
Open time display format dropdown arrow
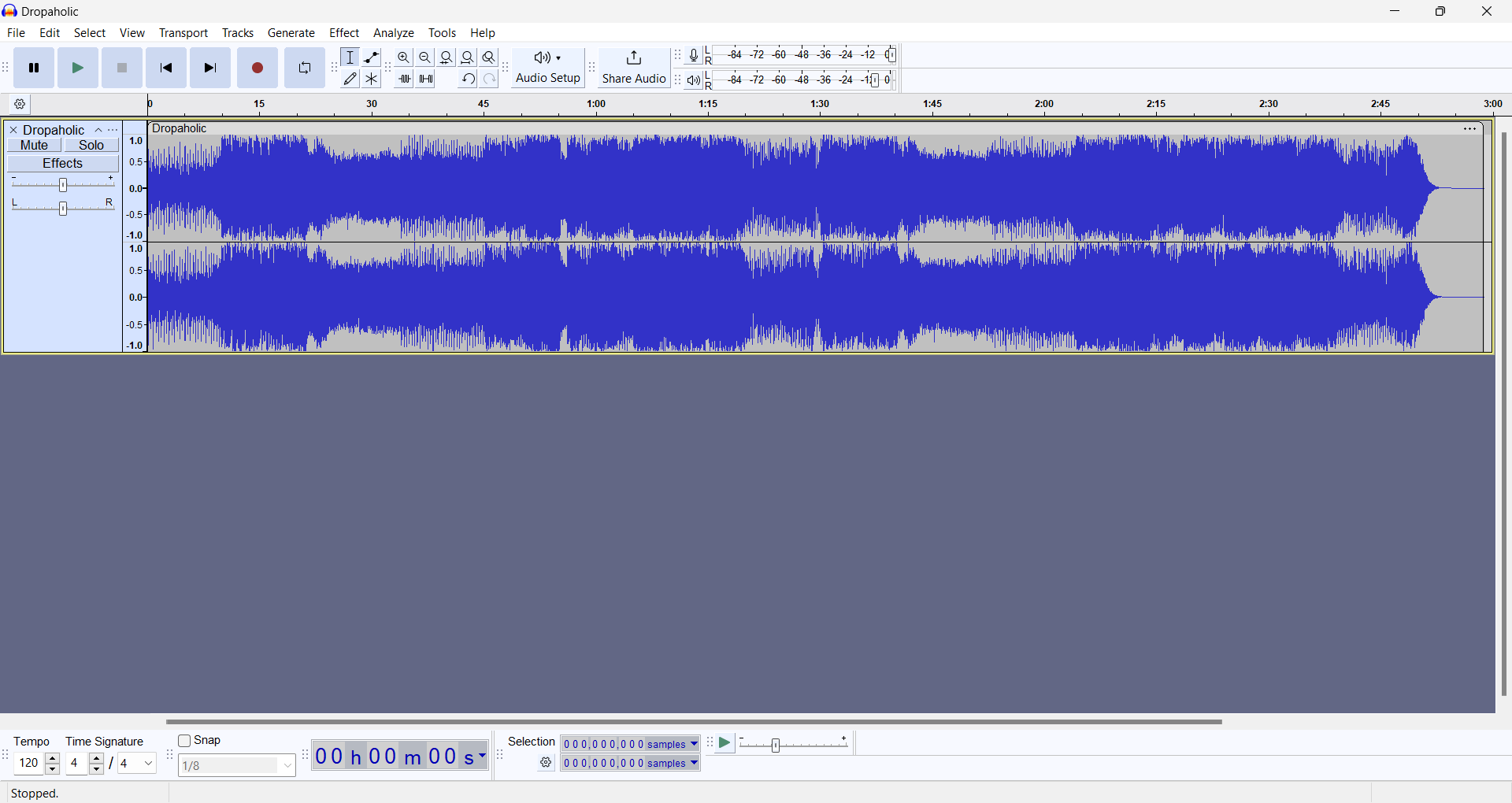(x=483, y=757)
